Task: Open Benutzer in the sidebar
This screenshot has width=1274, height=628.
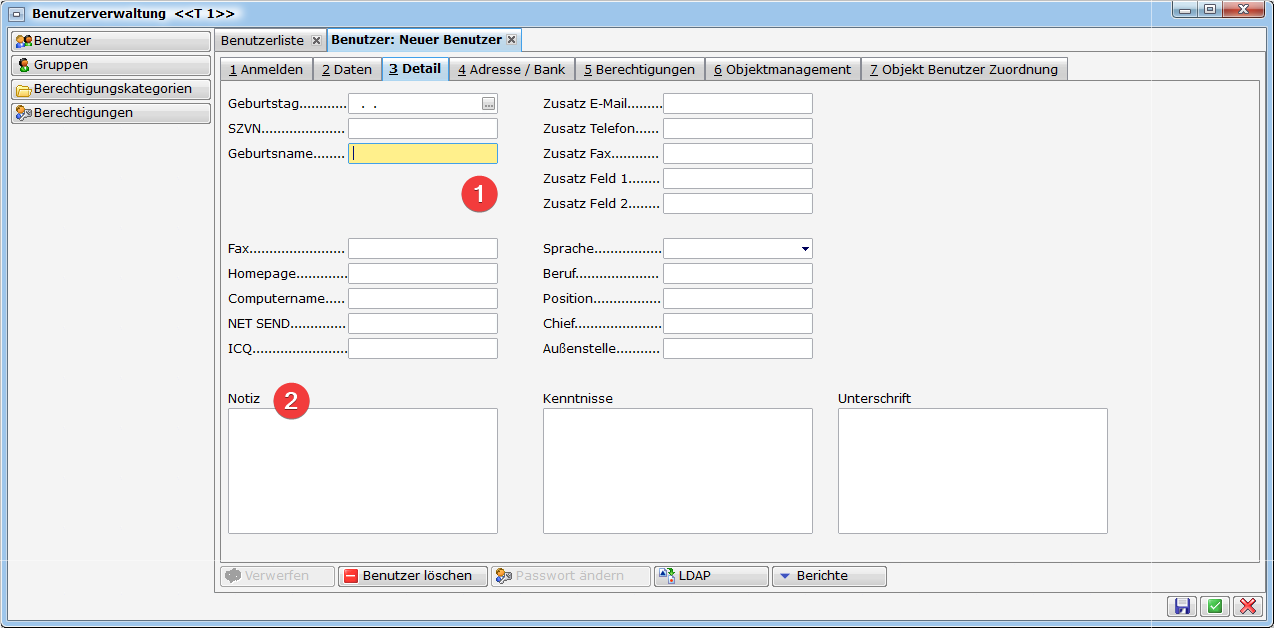Action: [x=110, y=41]
